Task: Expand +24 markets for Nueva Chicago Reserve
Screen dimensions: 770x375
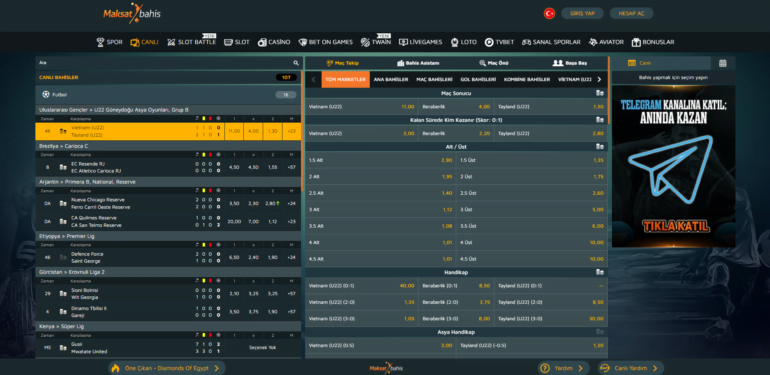Action: tap(292, 203)
